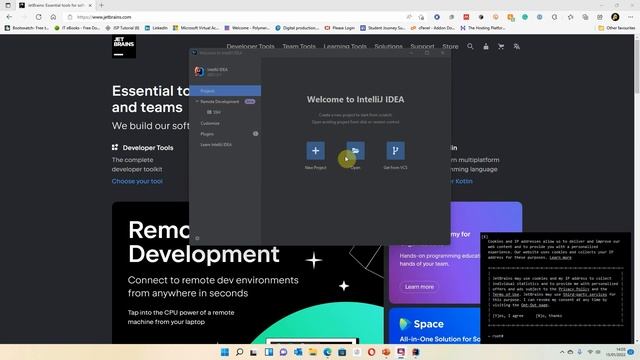Image resolution: width=640 pixels, height=360 pixels.
Task: Click the Choose your tool link
Action: click(137, 181)
